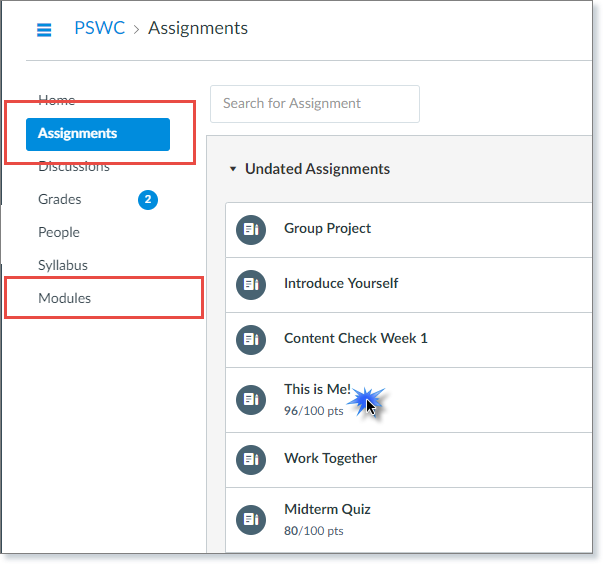The height and width of the screenshot is (564, 603).
Task: Click the Search for Assignment field
Action: (314, 103)
